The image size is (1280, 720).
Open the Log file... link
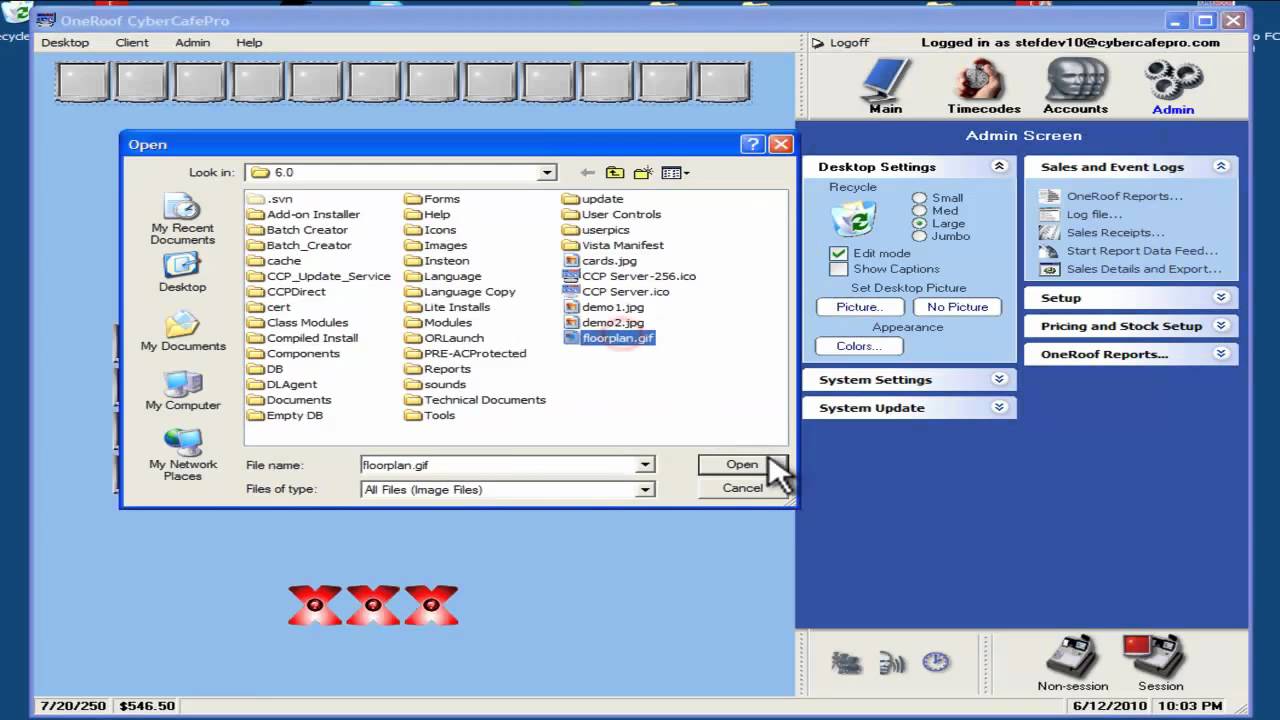coord(1094,215)
